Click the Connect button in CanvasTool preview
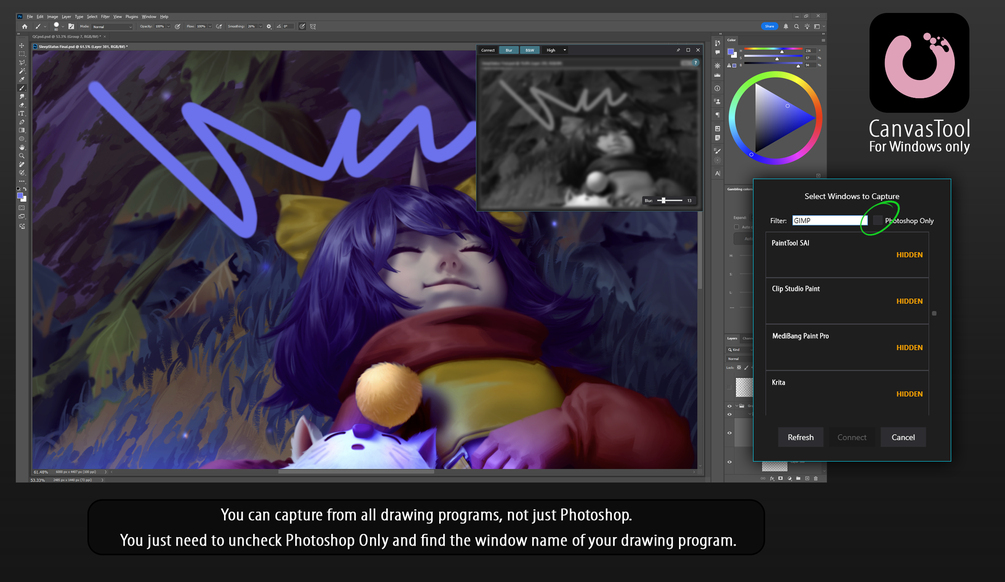Image resolution: width=1005 pixels, height=582 pixels. 488,50
